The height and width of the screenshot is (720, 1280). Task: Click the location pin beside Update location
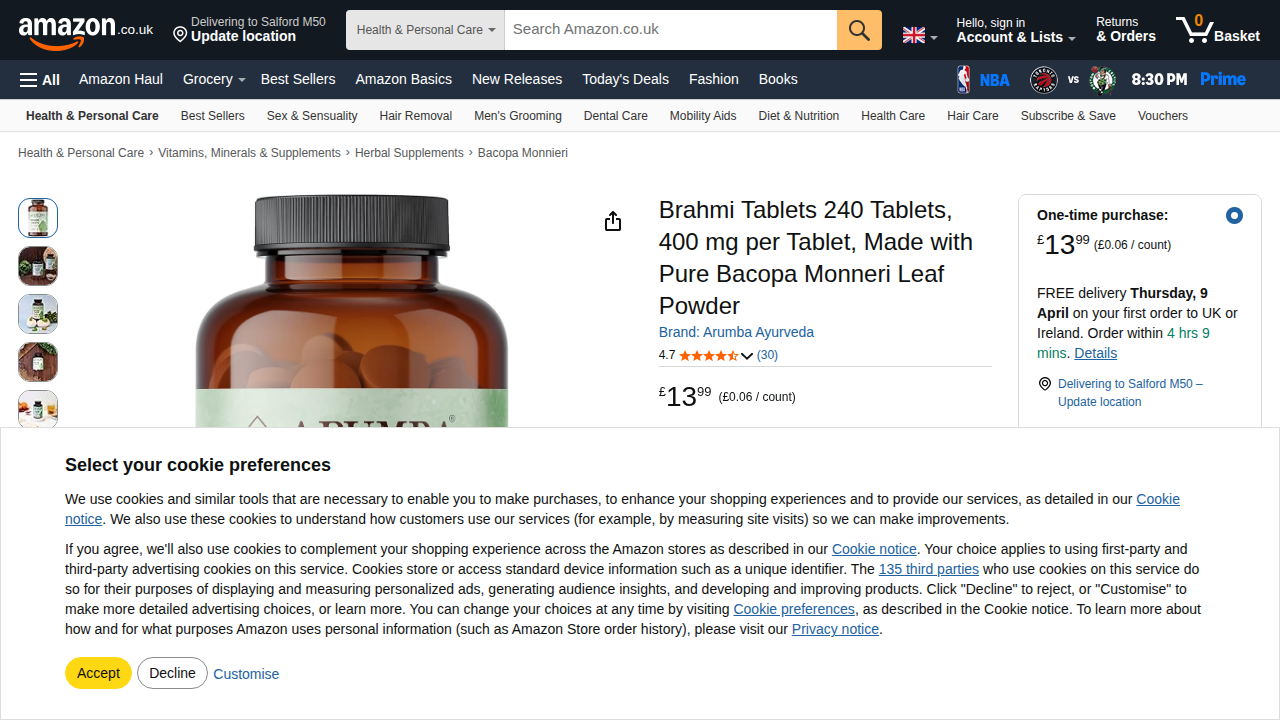(180, 35)
